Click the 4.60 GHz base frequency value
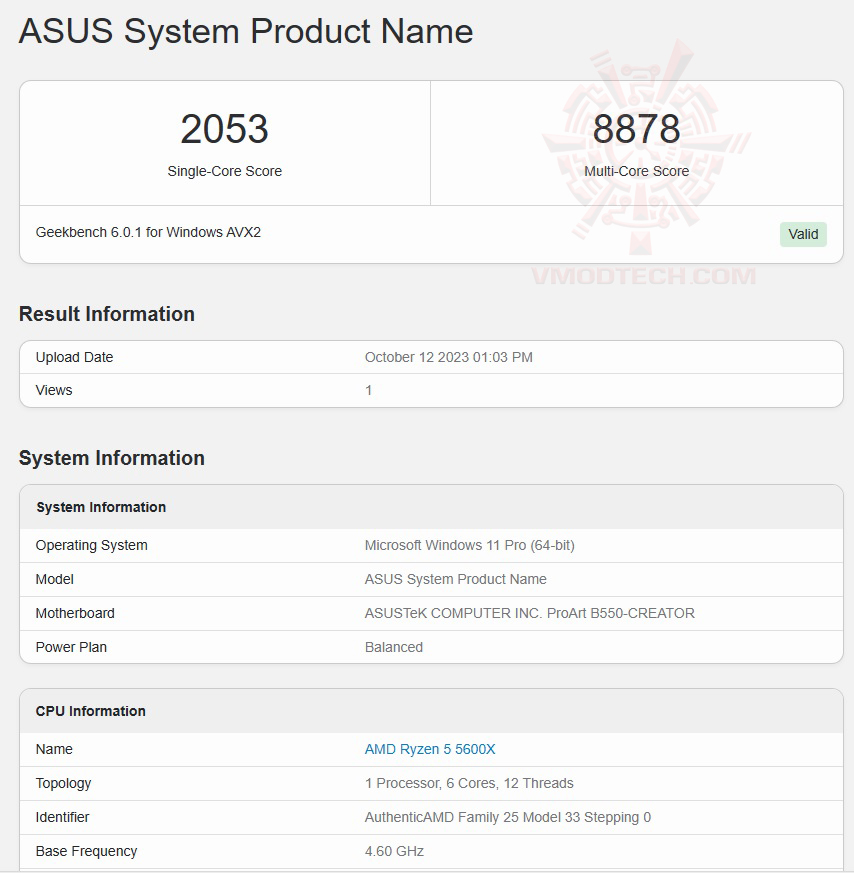The image size is (854, 873). [394, 851]
